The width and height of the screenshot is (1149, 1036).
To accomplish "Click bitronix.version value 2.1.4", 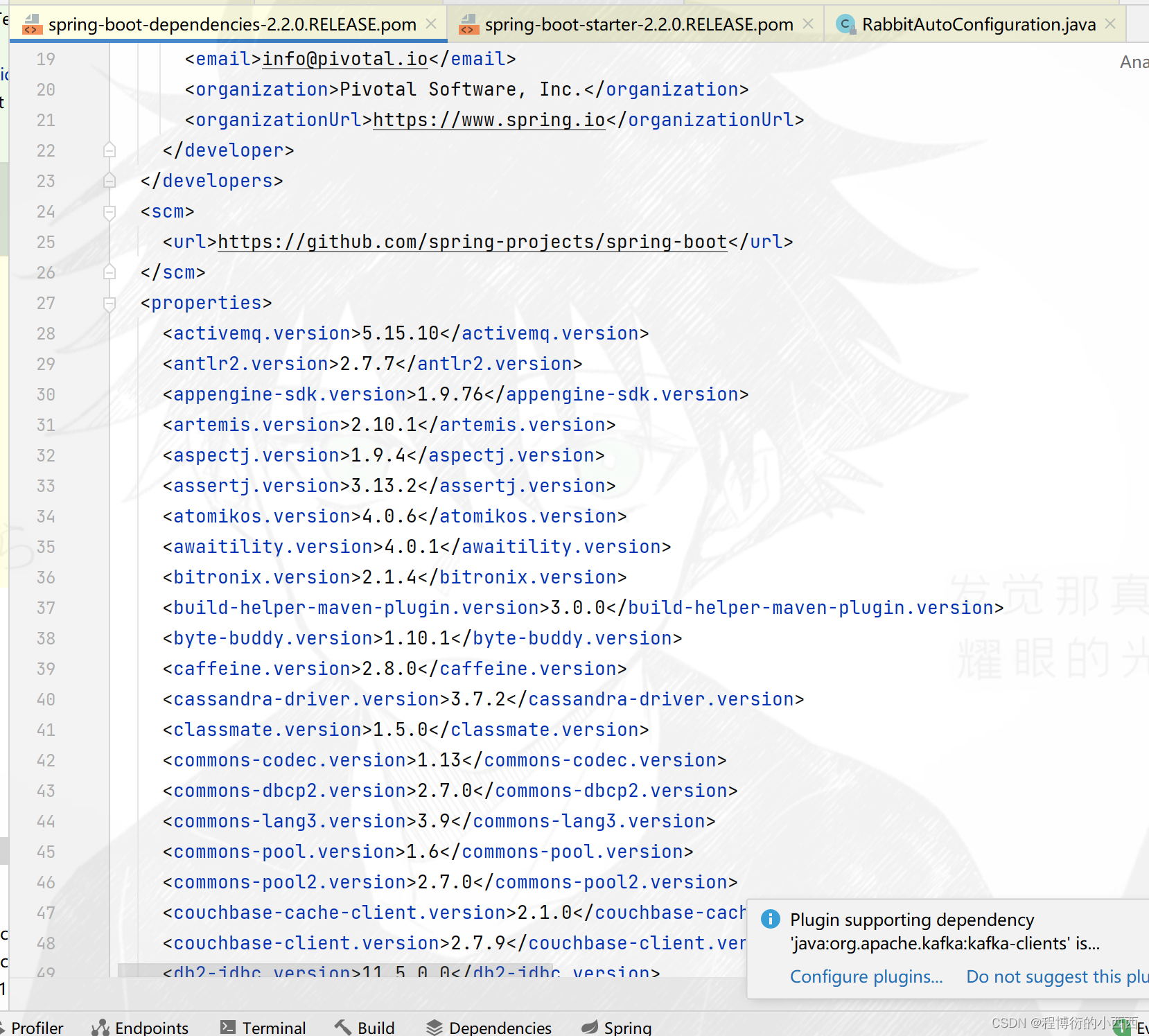I will tap(389, 577).
